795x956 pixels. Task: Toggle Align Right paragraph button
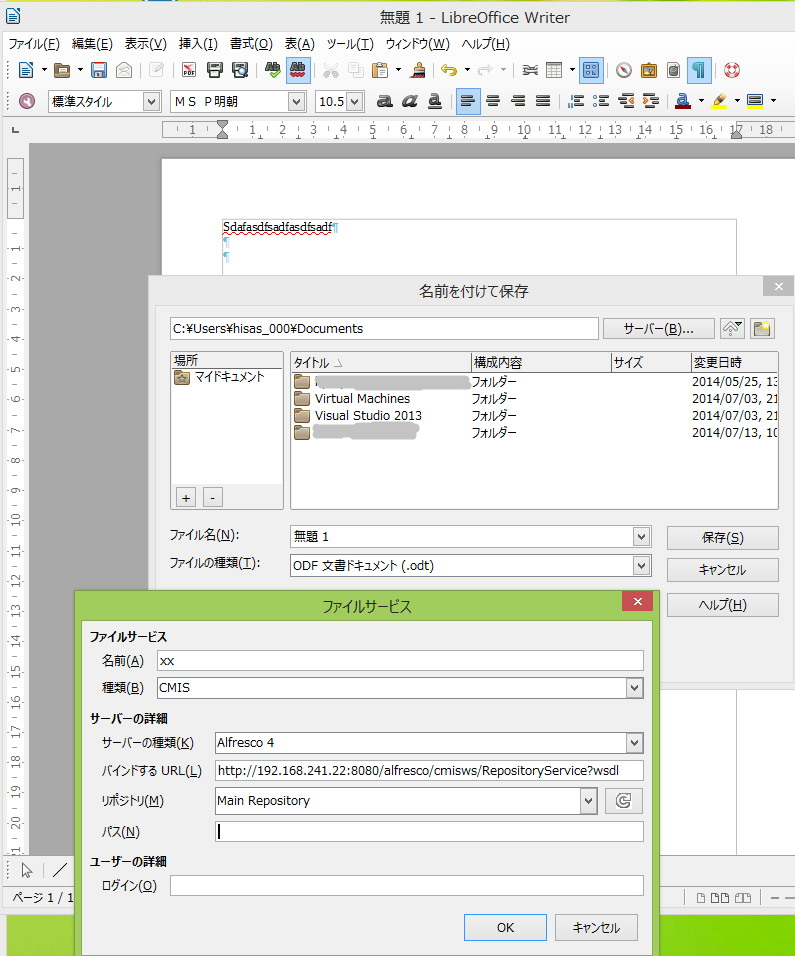point(518,101)
